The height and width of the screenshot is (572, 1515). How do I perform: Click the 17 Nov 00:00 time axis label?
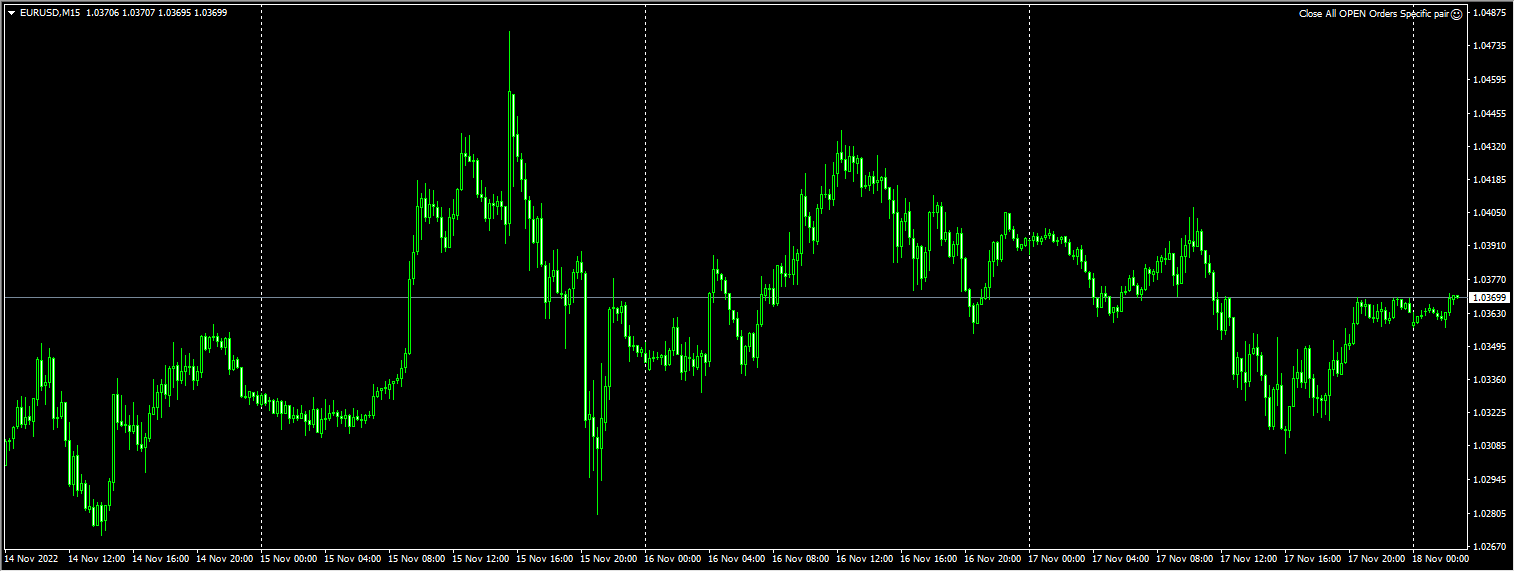[1058, 559]
